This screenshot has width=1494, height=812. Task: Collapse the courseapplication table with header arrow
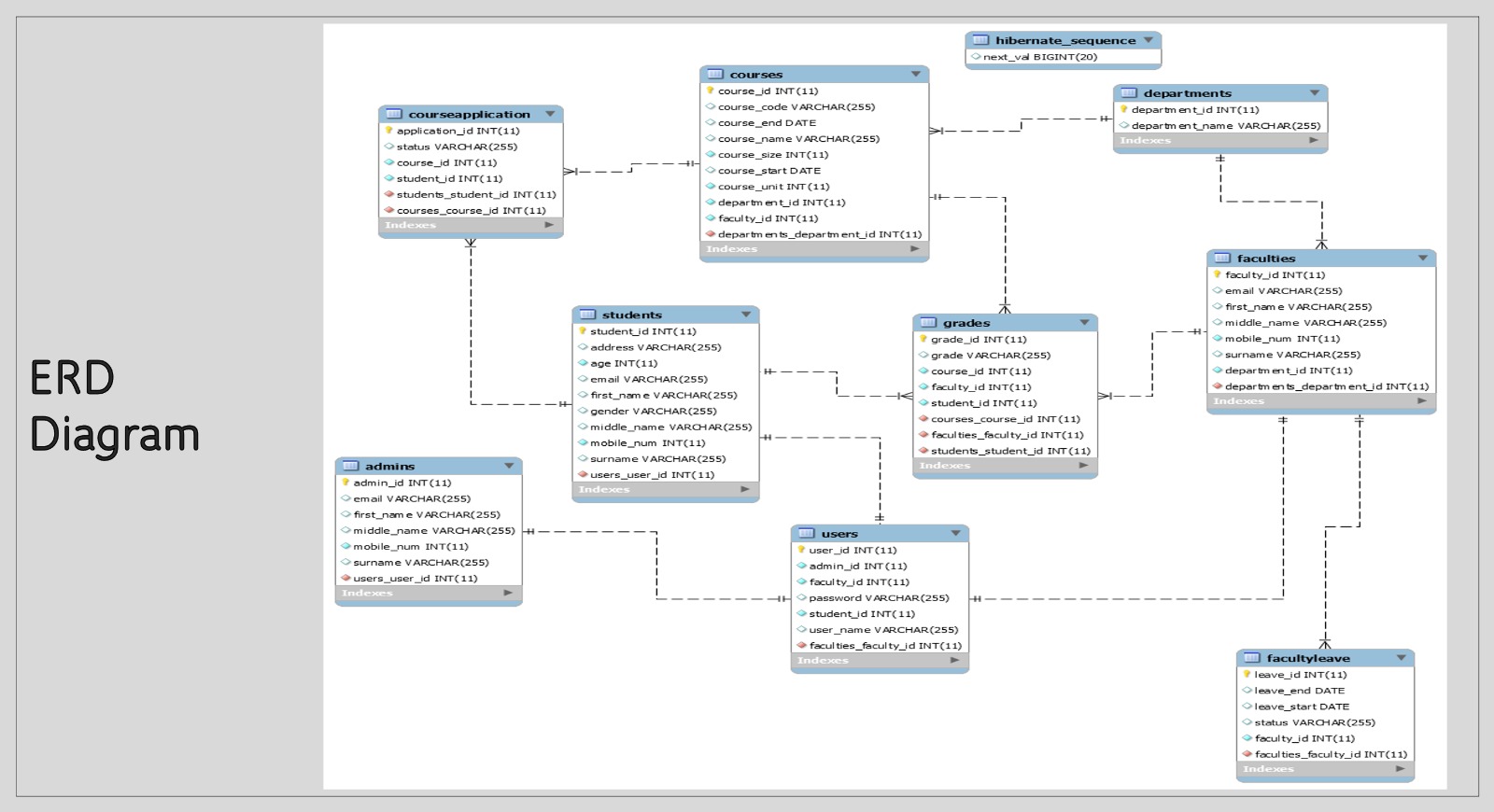pyautogui.click(x=550, y=114)
